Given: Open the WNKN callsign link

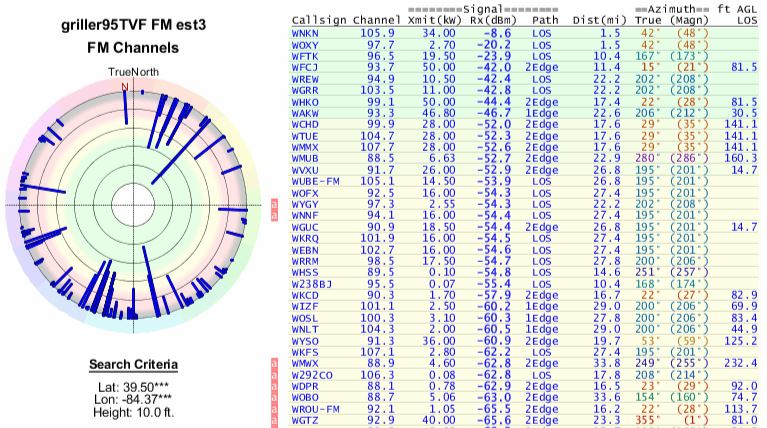Looking at the screenshot, I should 304,33.
